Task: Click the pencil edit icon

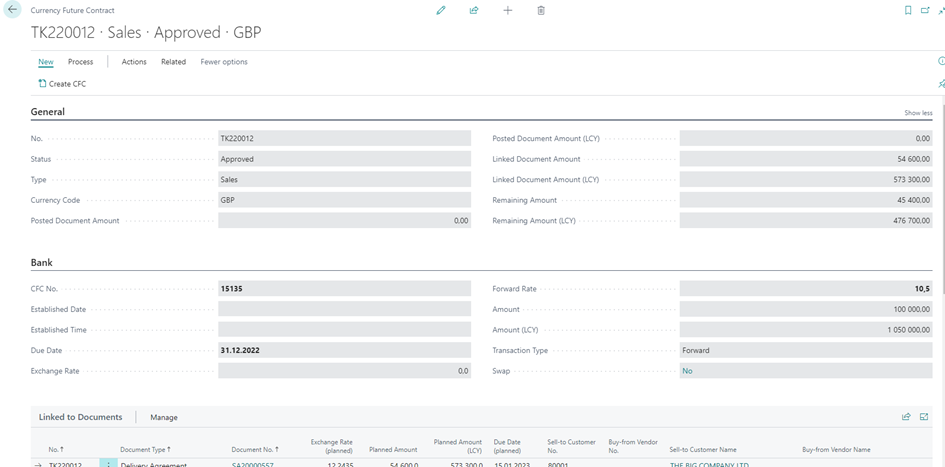Action: (441, 10)
